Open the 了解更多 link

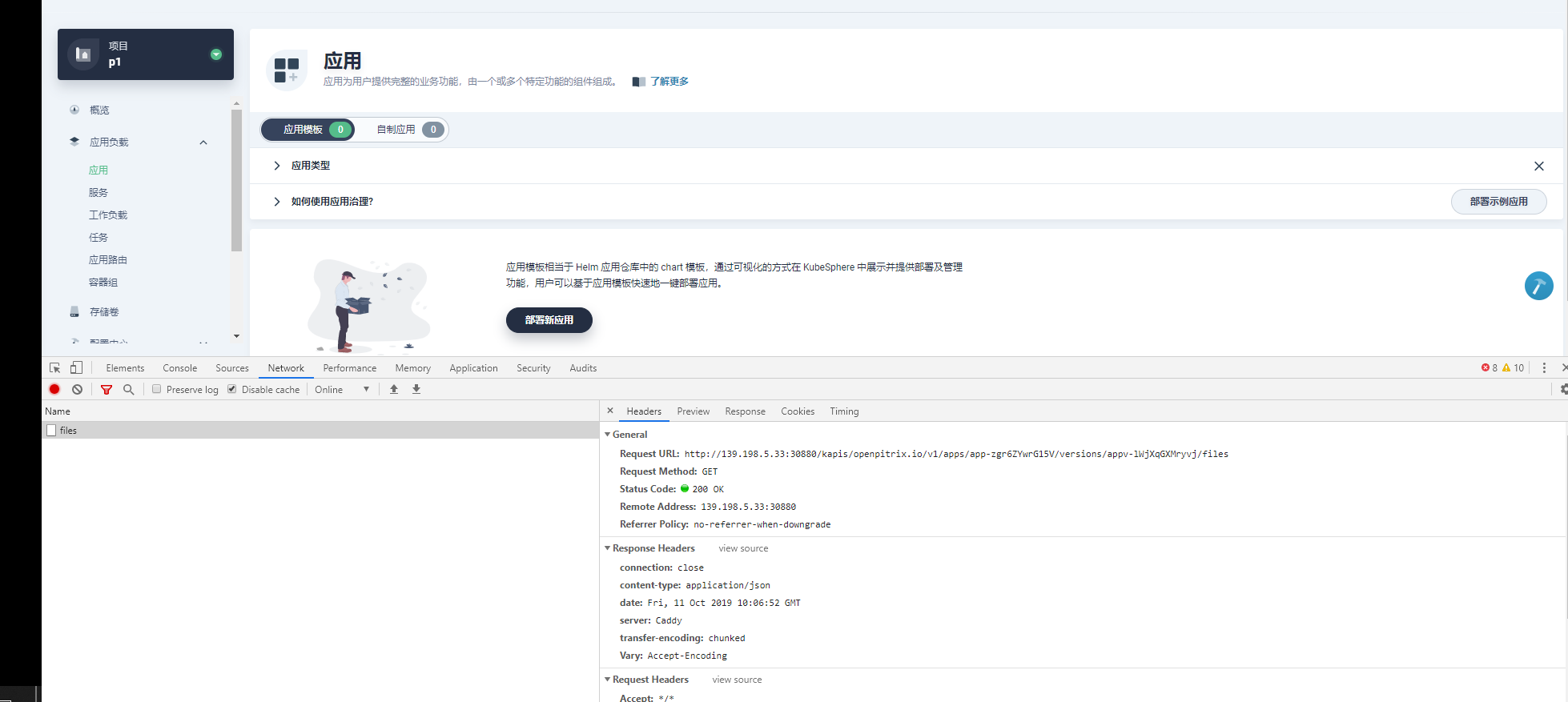point(669,81)
